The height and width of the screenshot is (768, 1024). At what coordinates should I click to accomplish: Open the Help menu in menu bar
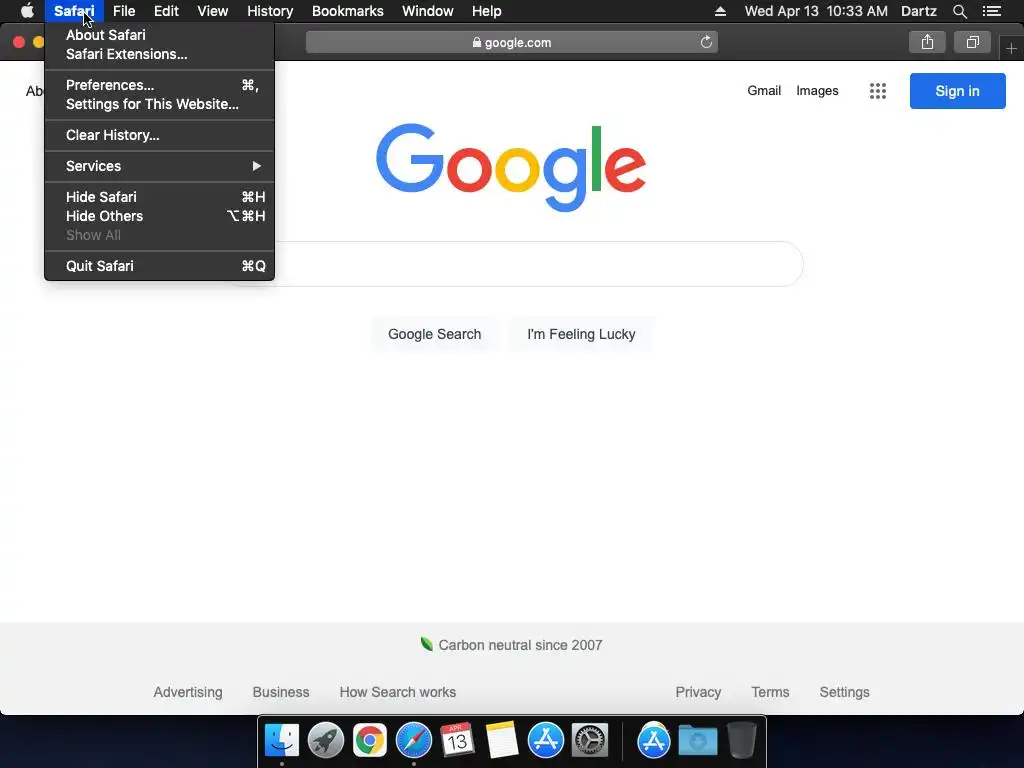tap(487, 11)
